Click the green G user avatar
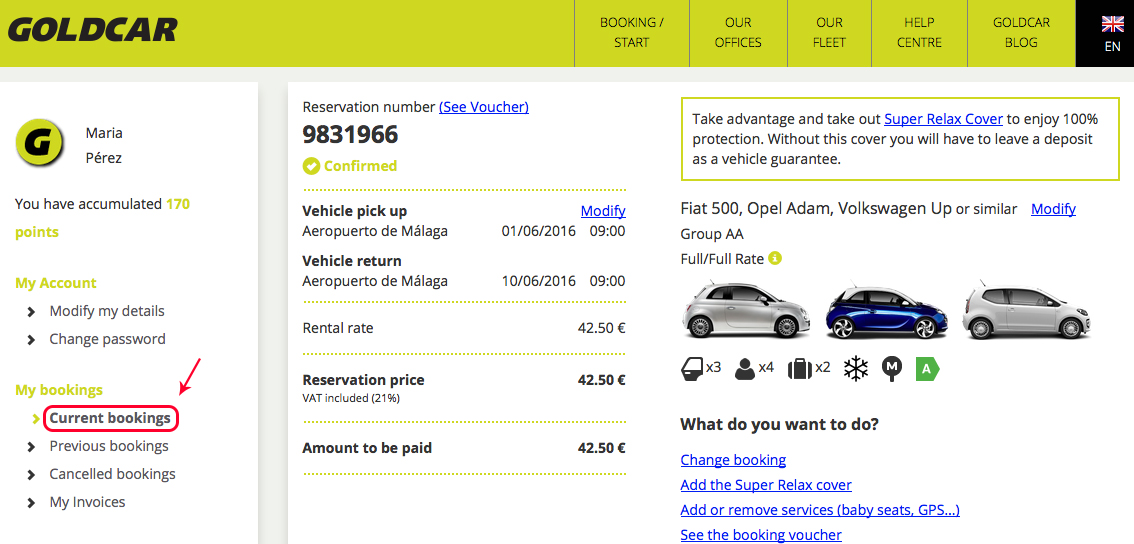The image size is (1134, 544). coord(40,145)
